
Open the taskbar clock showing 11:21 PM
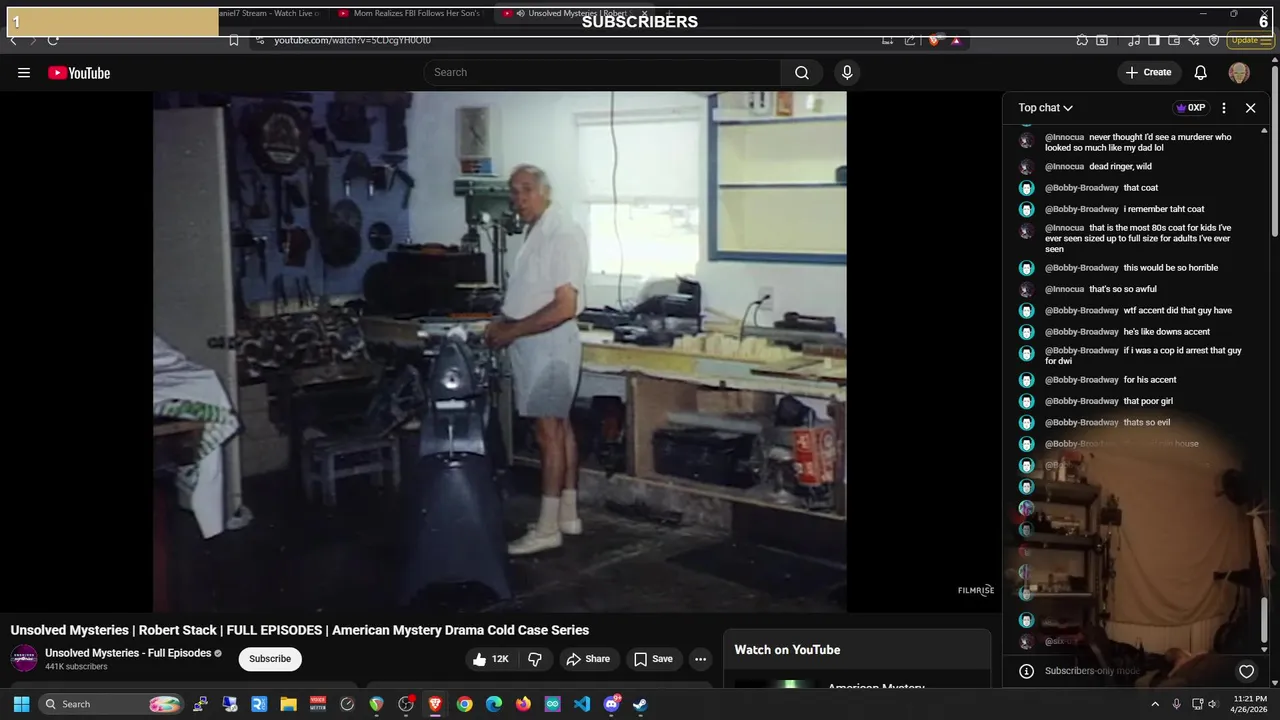pyautogui.click(x=1250, y=704)
